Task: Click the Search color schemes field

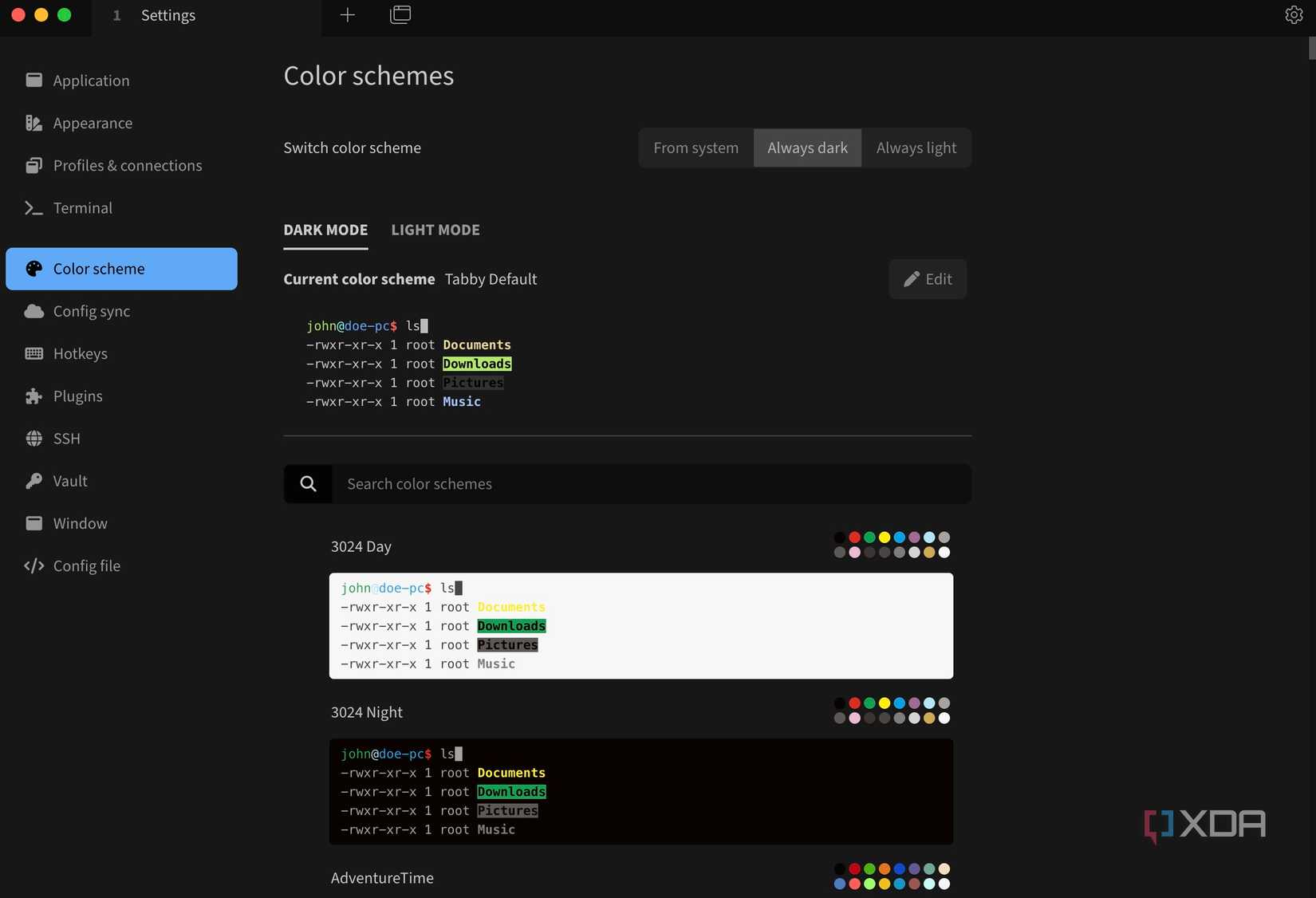Action: tap(650, 484)
